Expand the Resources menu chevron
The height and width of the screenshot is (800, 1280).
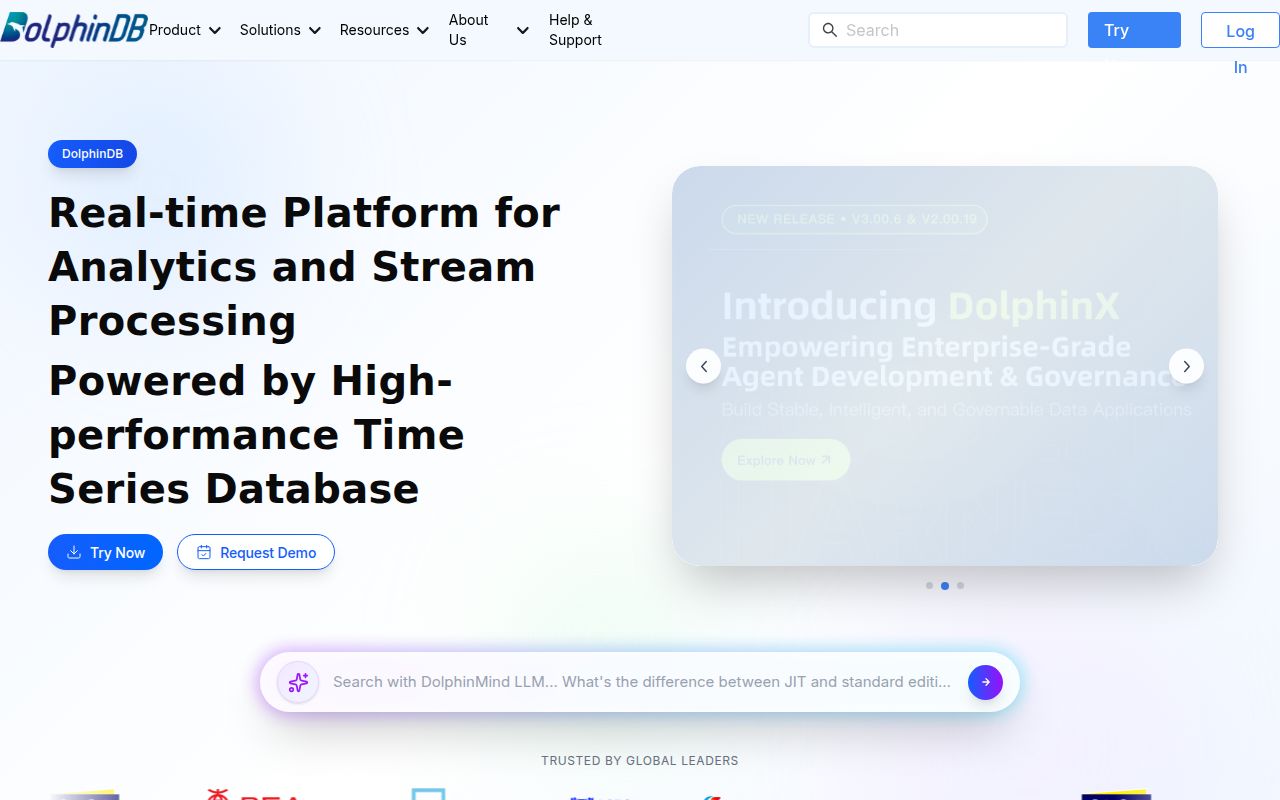point(422,30)
